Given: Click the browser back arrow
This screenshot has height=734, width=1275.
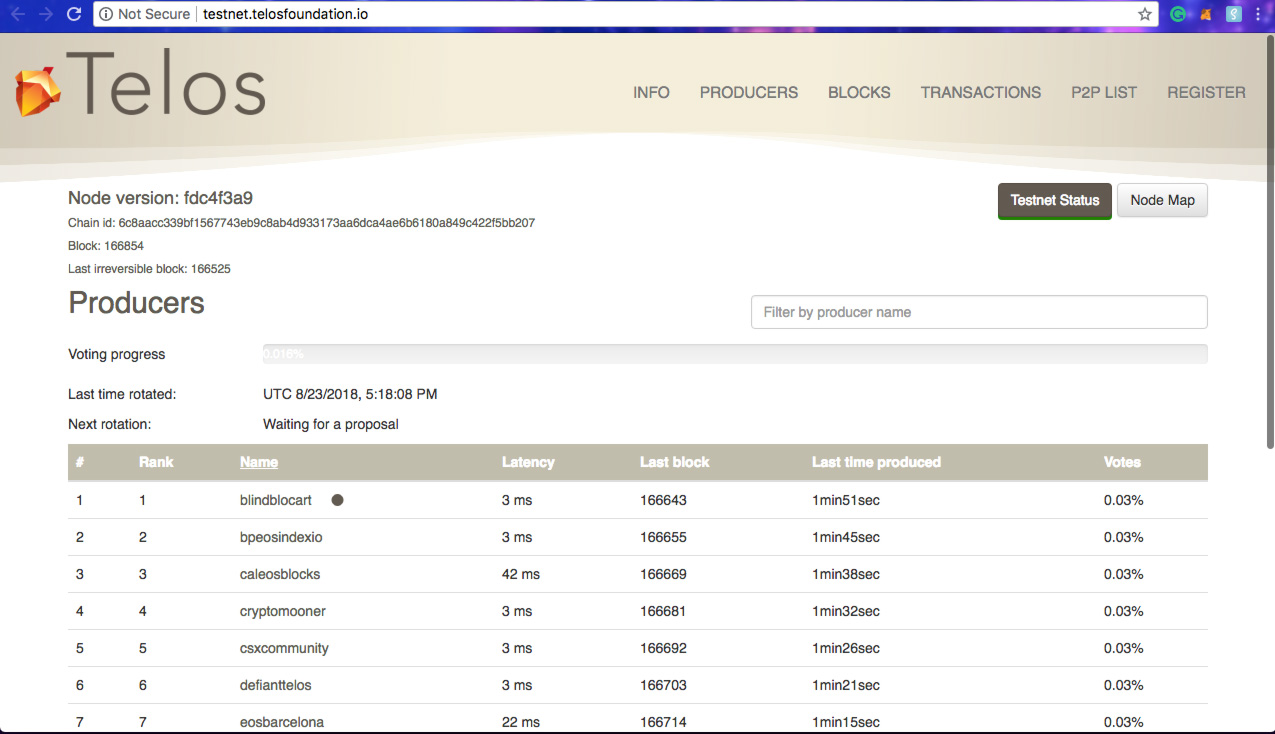Looking at the screenshot, I should point(16,14).
